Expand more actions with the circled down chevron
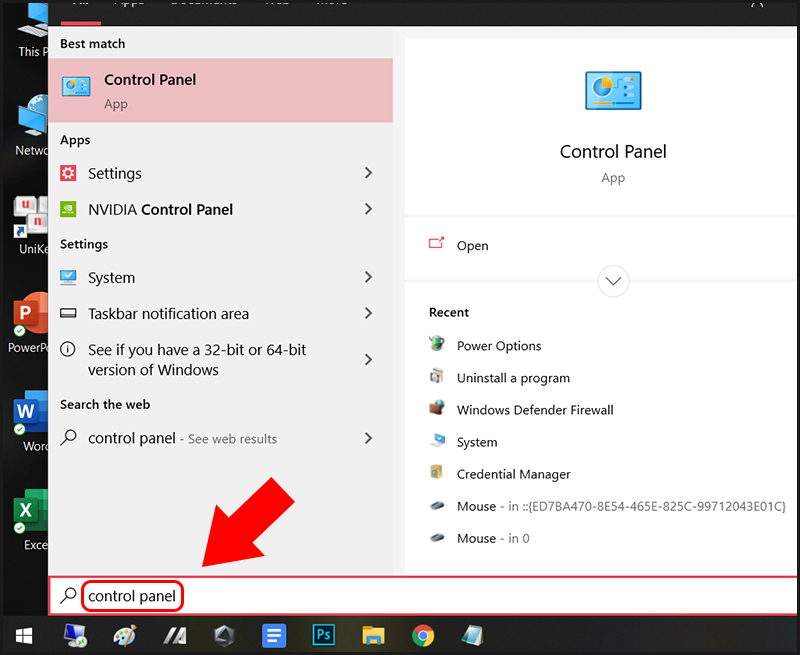 [613, 281]
